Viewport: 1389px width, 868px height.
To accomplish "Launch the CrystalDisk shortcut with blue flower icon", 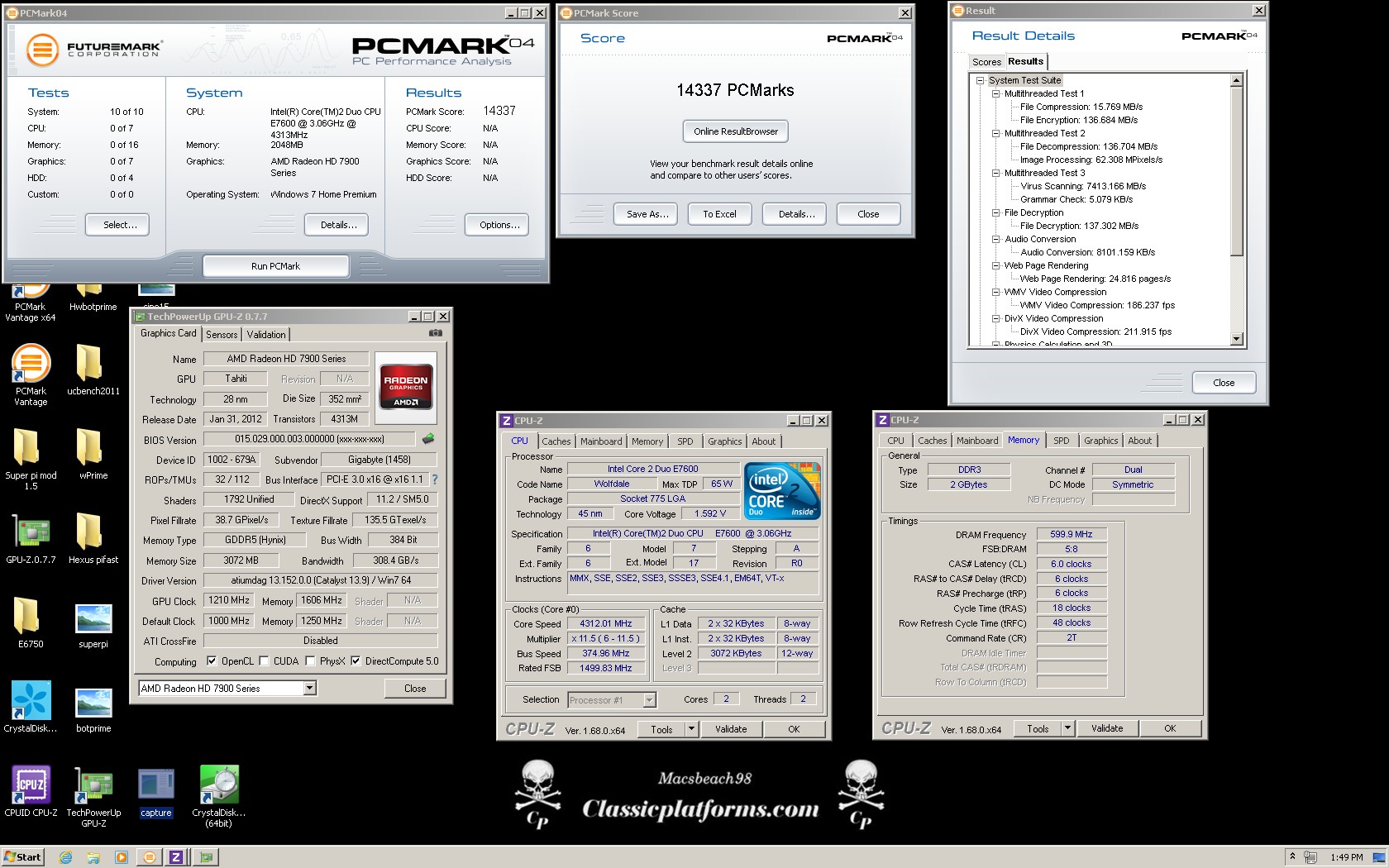I will (31, 708).
